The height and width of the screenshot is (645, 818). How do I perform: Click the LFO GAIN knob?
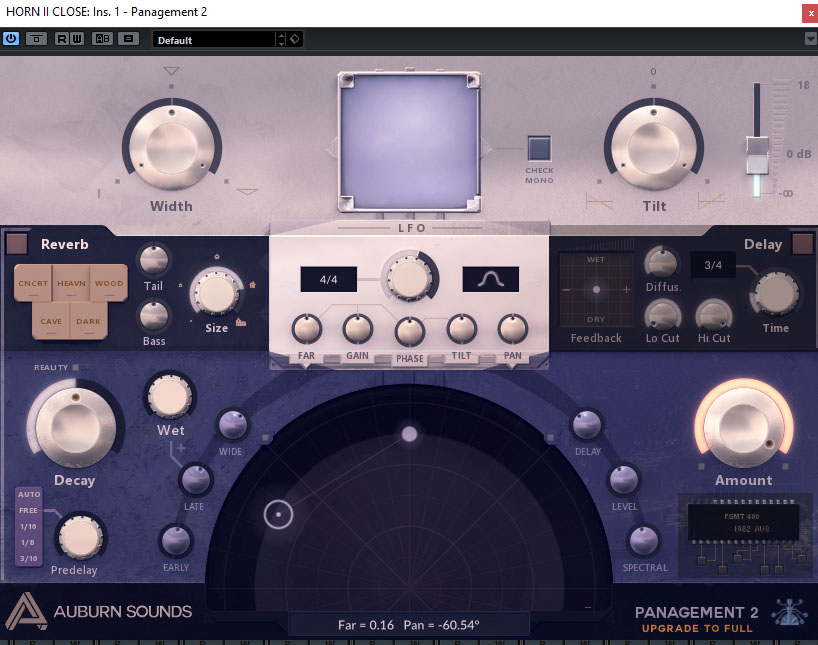click(x=358, y=329)
